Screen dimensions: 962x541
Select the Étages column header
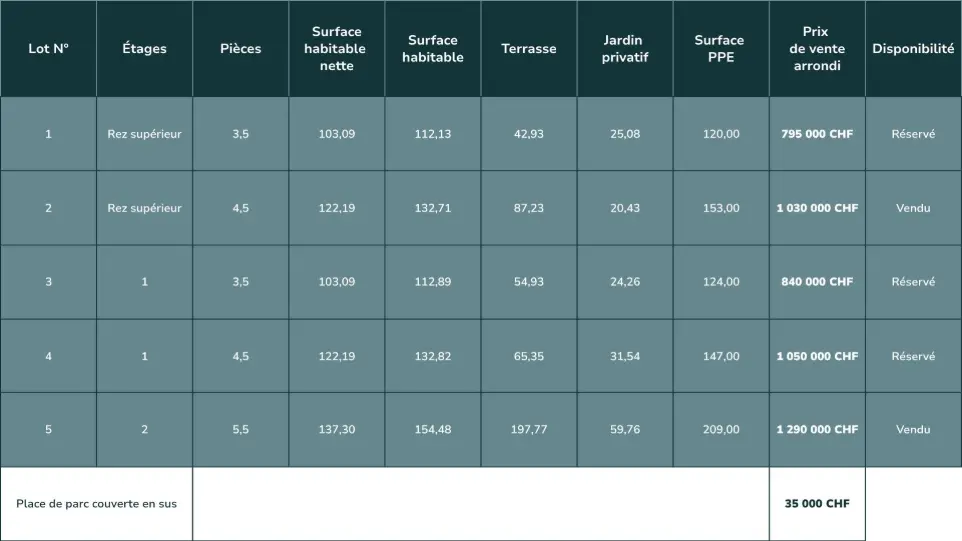click(144, 48)
